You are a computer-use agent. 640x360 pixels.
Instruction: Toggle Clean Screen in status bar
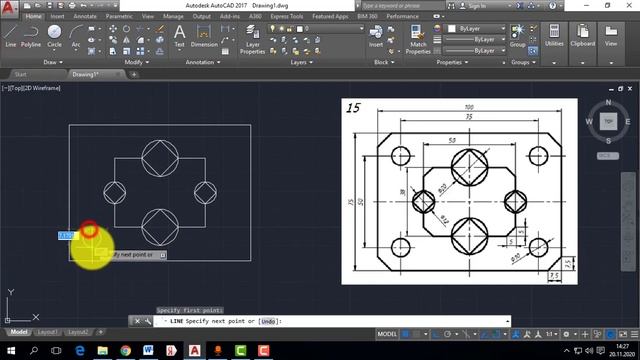(x=623, y=334)
